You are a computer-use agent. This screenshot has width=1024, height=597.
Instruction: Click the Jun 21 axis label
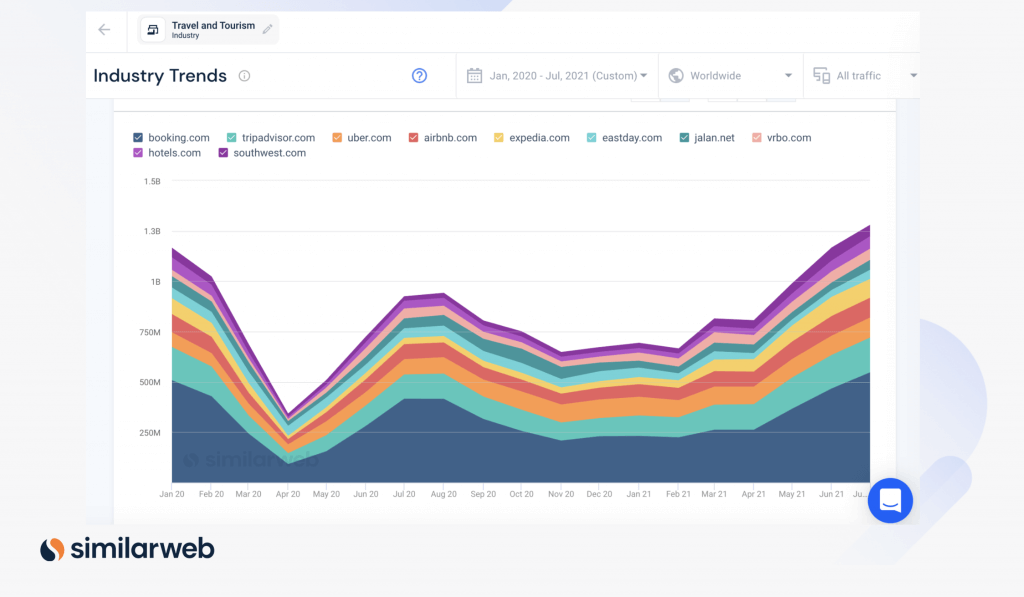[x=831, y=494]
